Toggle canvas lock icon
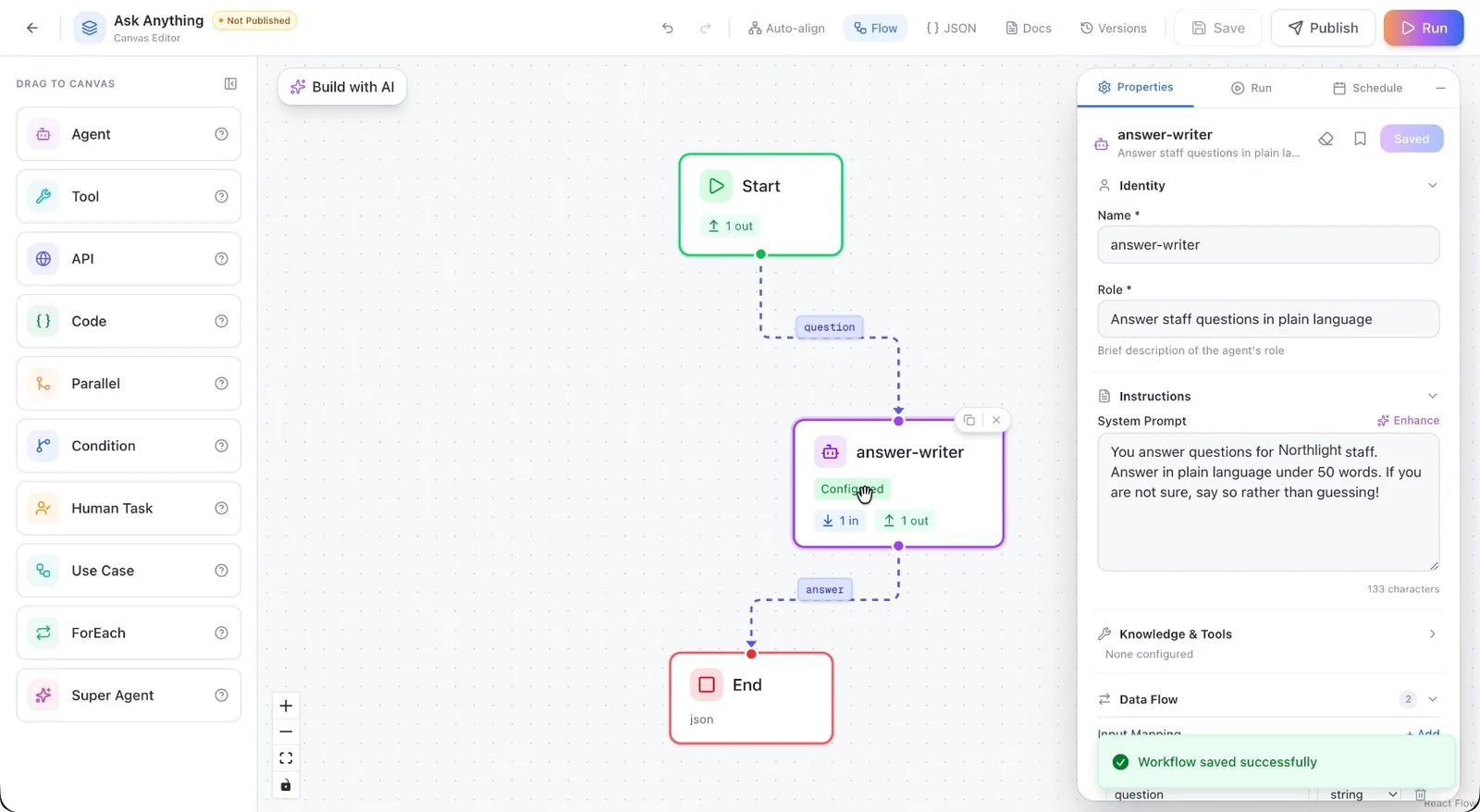 pos(286,785)
